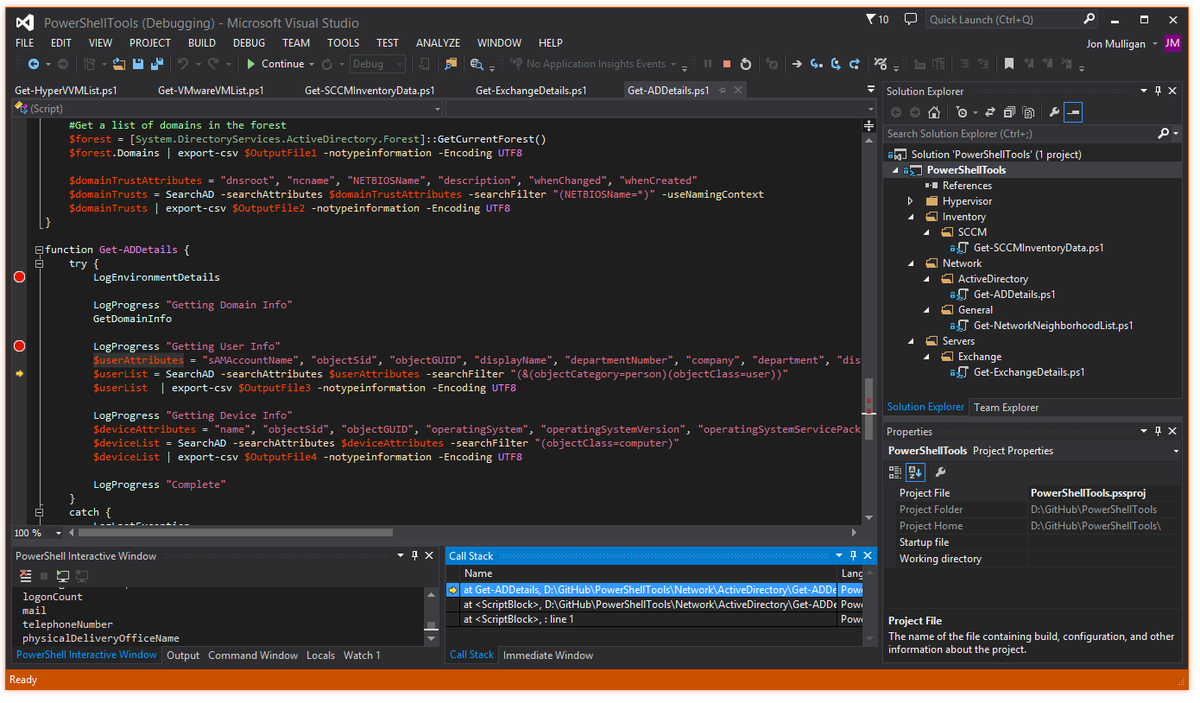The width and height of the screenshot is (1200, 703).
Task: Switch to Get-ExchangeDetails.ps1 tab
Action: click(531, 90)
